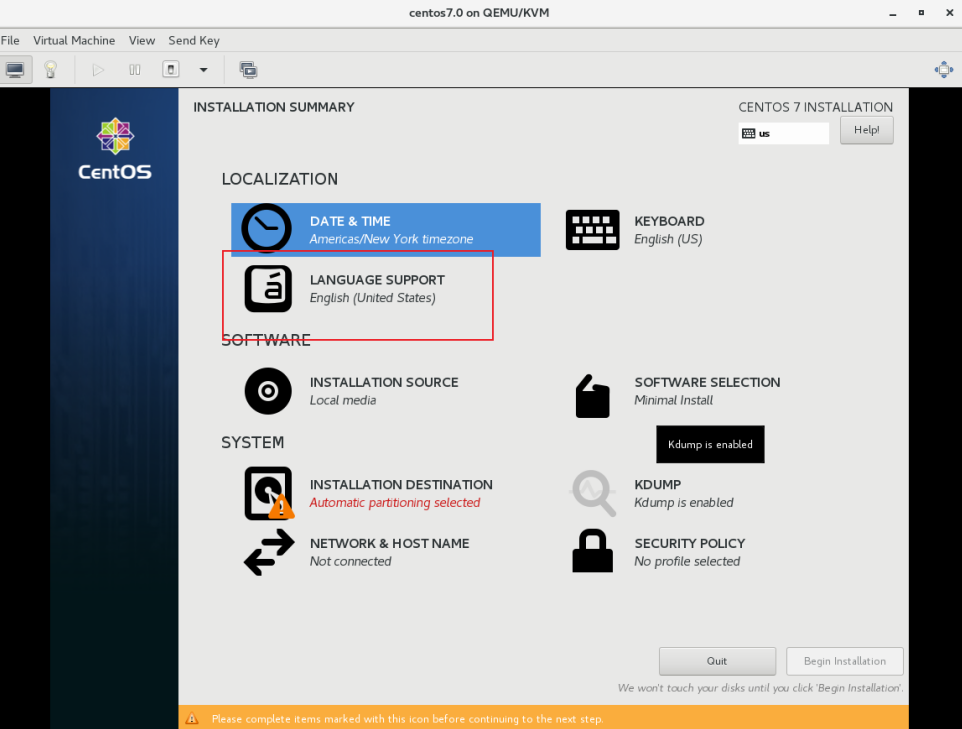Show the graphical console monitor view
The image size is (962, 729).
click(x=15, y=70)
